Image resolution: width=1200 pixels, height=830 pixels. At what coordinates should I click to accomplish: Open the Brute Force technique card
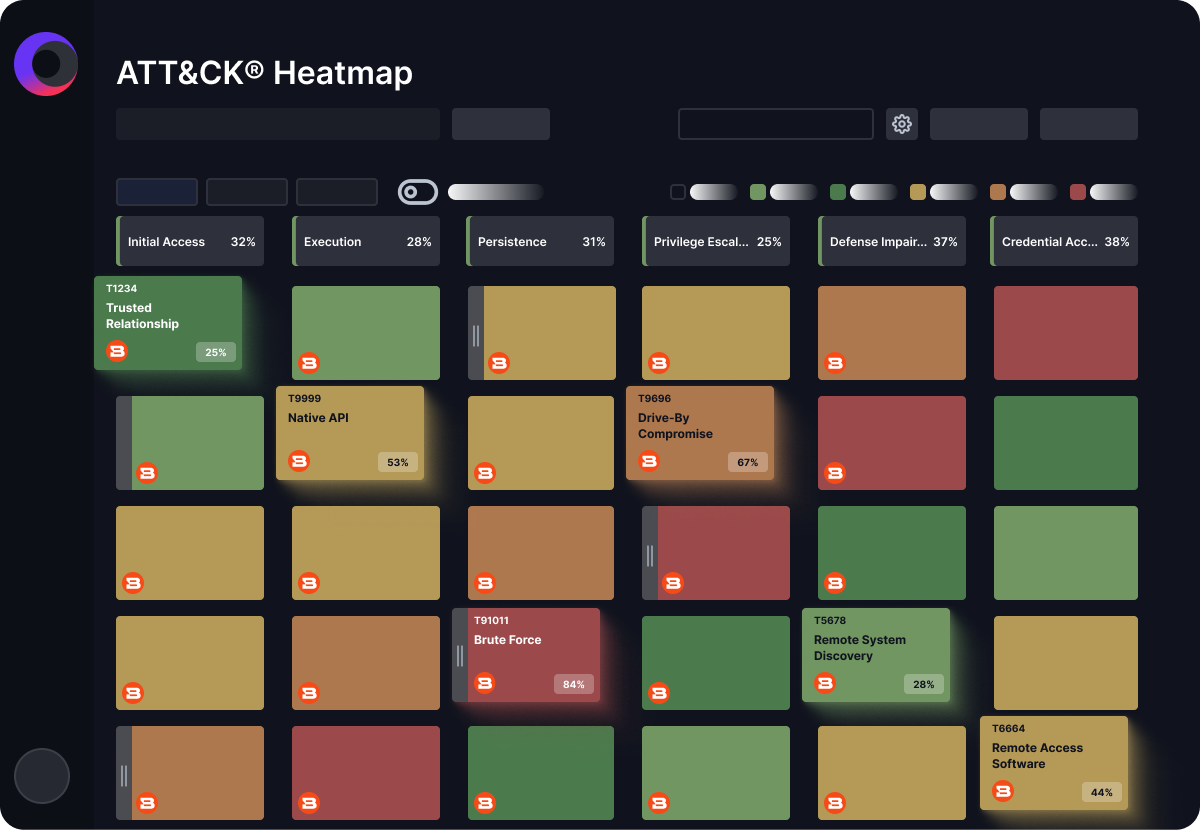pos(526,655)
